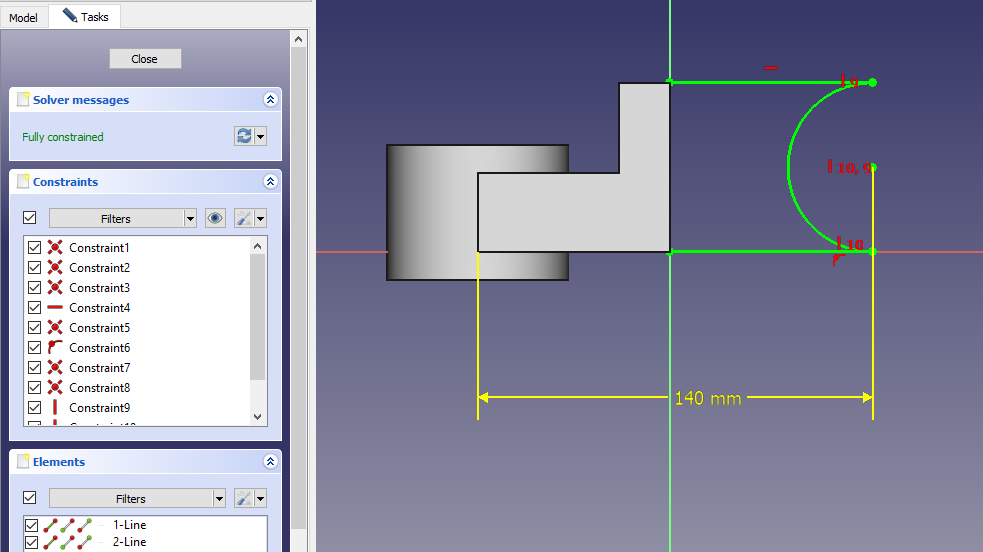This screenshot has width=983, height=552.
Task: Collapse the Solver messages section
Action: [269, 100]
